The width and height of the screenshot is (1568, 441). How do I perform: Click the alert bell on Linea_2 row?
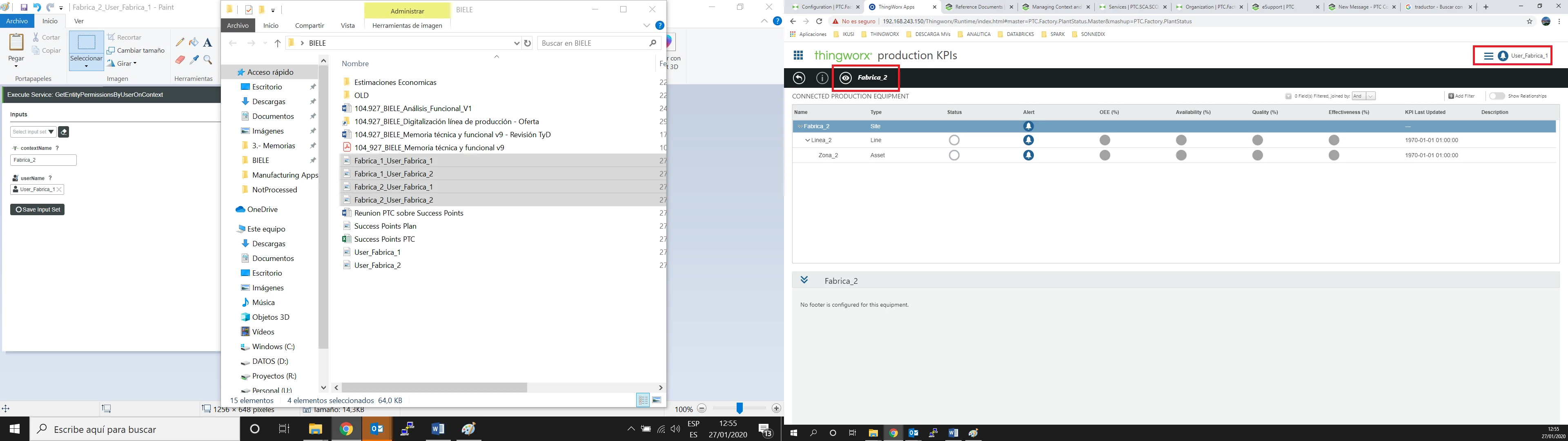pos(1028,140)
